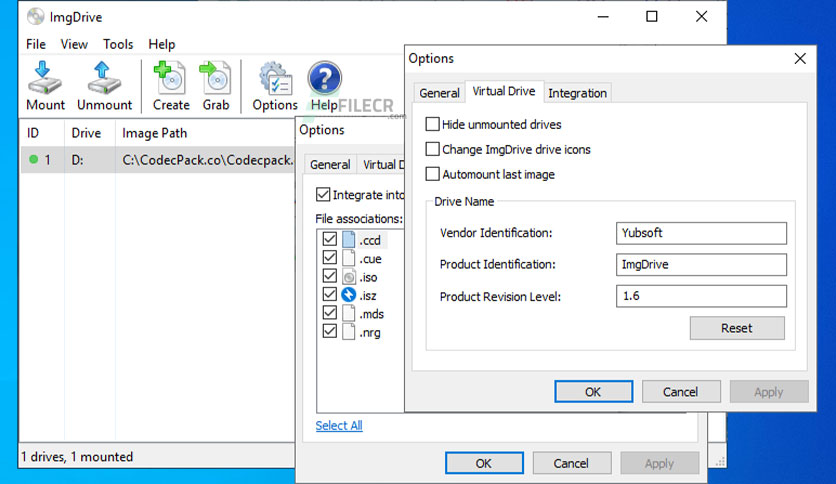Click the ImgDrive app icon in title bar

[x=35, y=17]
